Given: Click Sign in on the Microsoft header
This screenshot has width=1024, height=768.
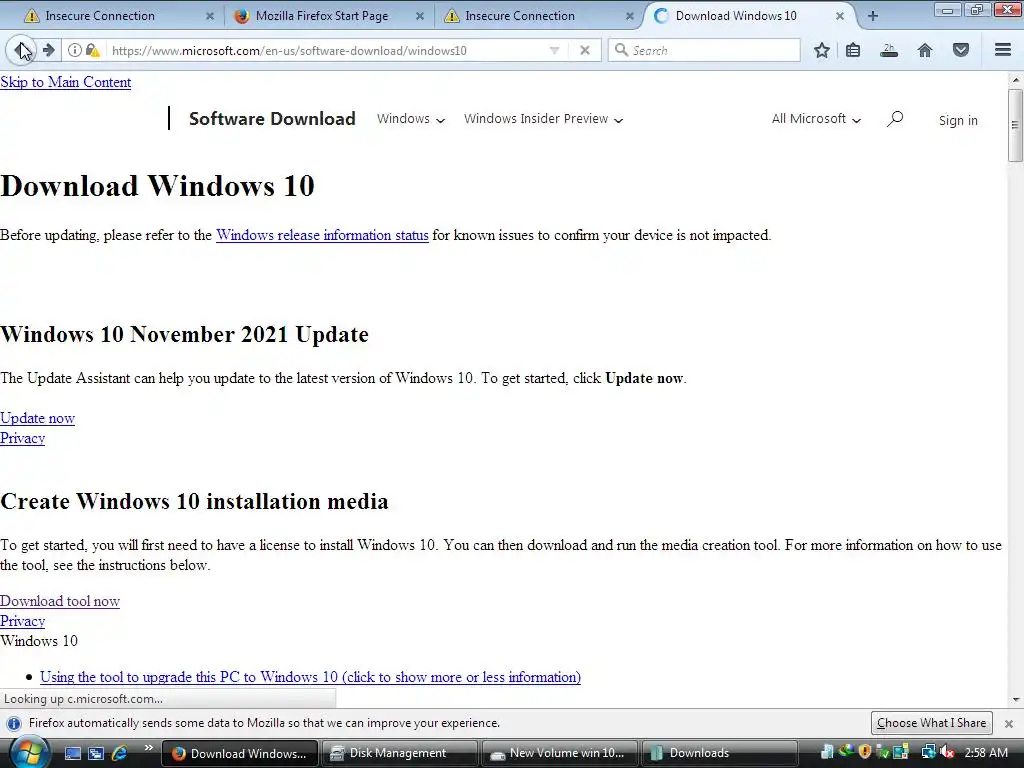Looking at the screenshot, I should coord(958,120).
